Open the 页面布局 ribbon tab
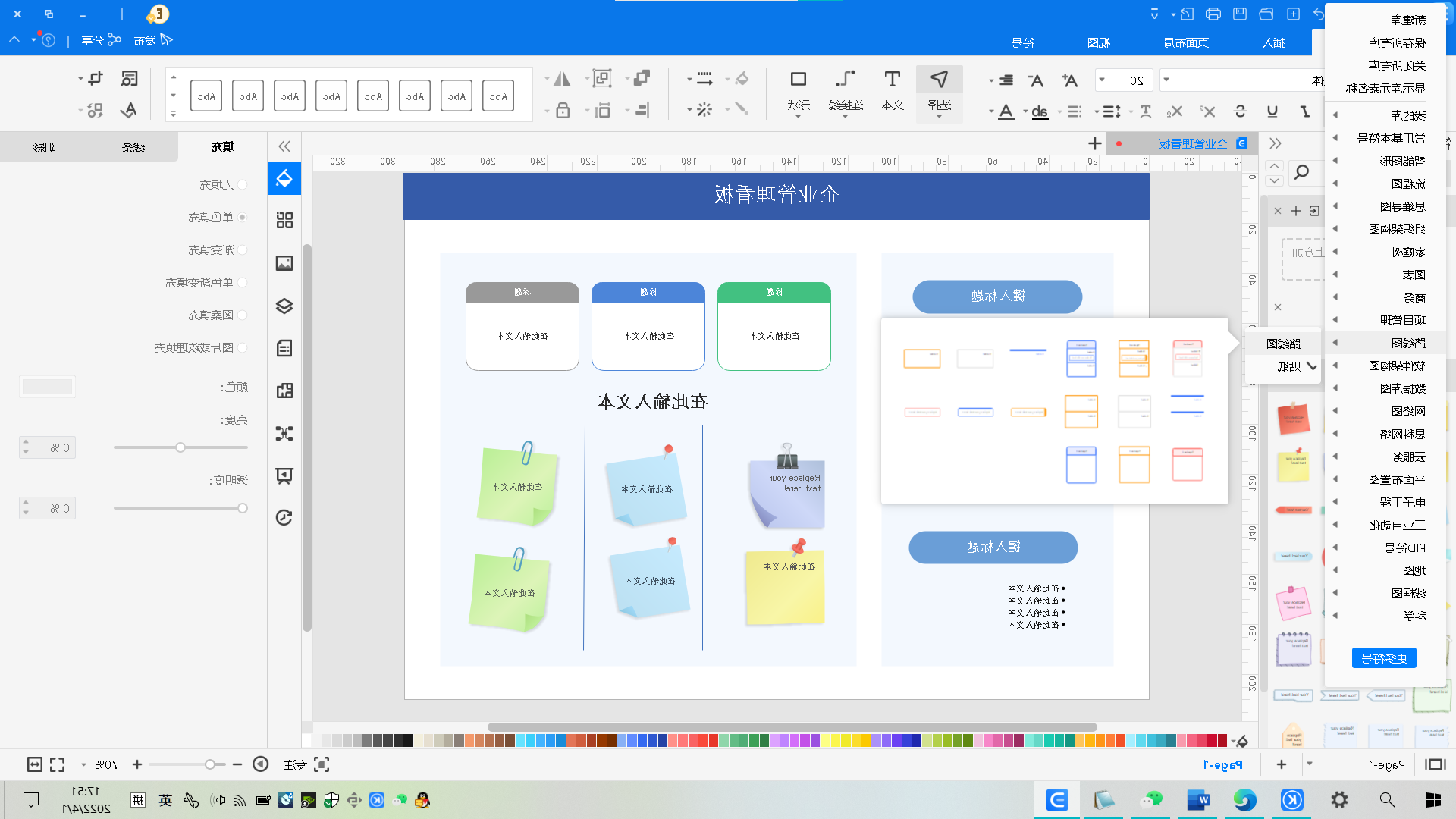Viewport: 1456px width, 819px height. coord(1186,42)
